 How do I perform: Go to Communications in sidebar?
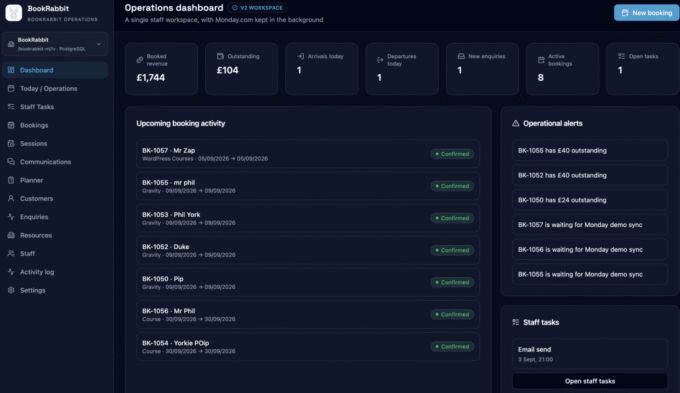pyautogui.click(x=55, y=162)
